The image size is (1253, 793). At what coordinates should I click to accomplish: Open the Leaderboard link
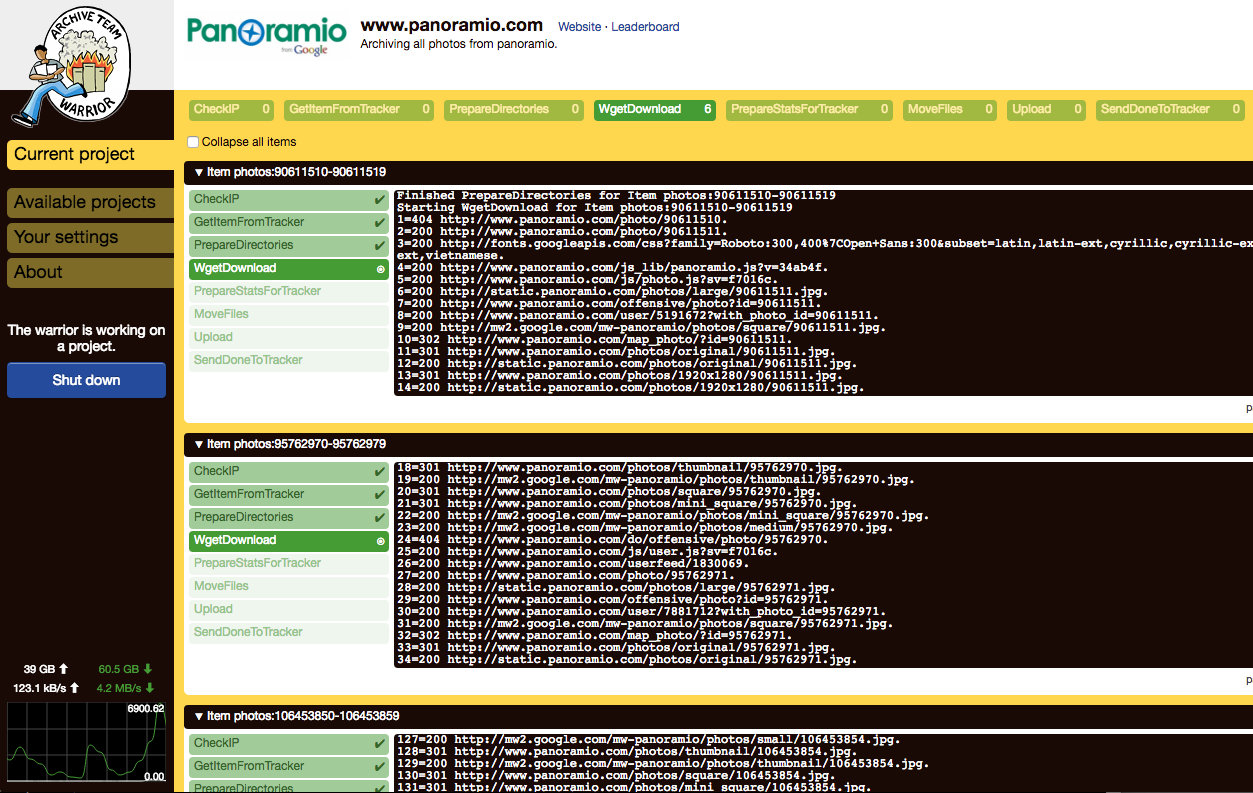point(645,27)
